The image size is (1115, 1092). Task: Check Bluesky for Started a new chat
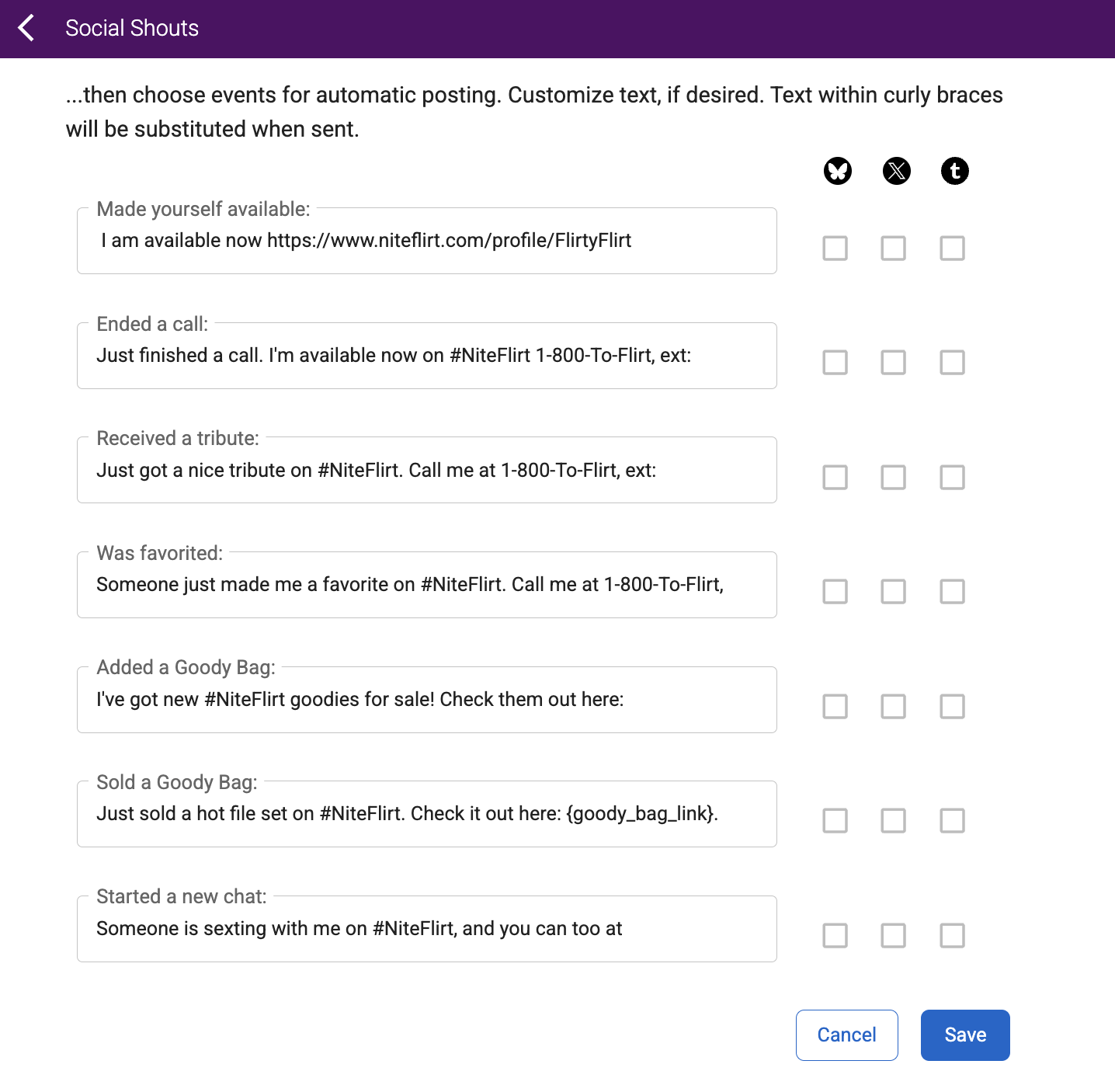pos(835,936)
